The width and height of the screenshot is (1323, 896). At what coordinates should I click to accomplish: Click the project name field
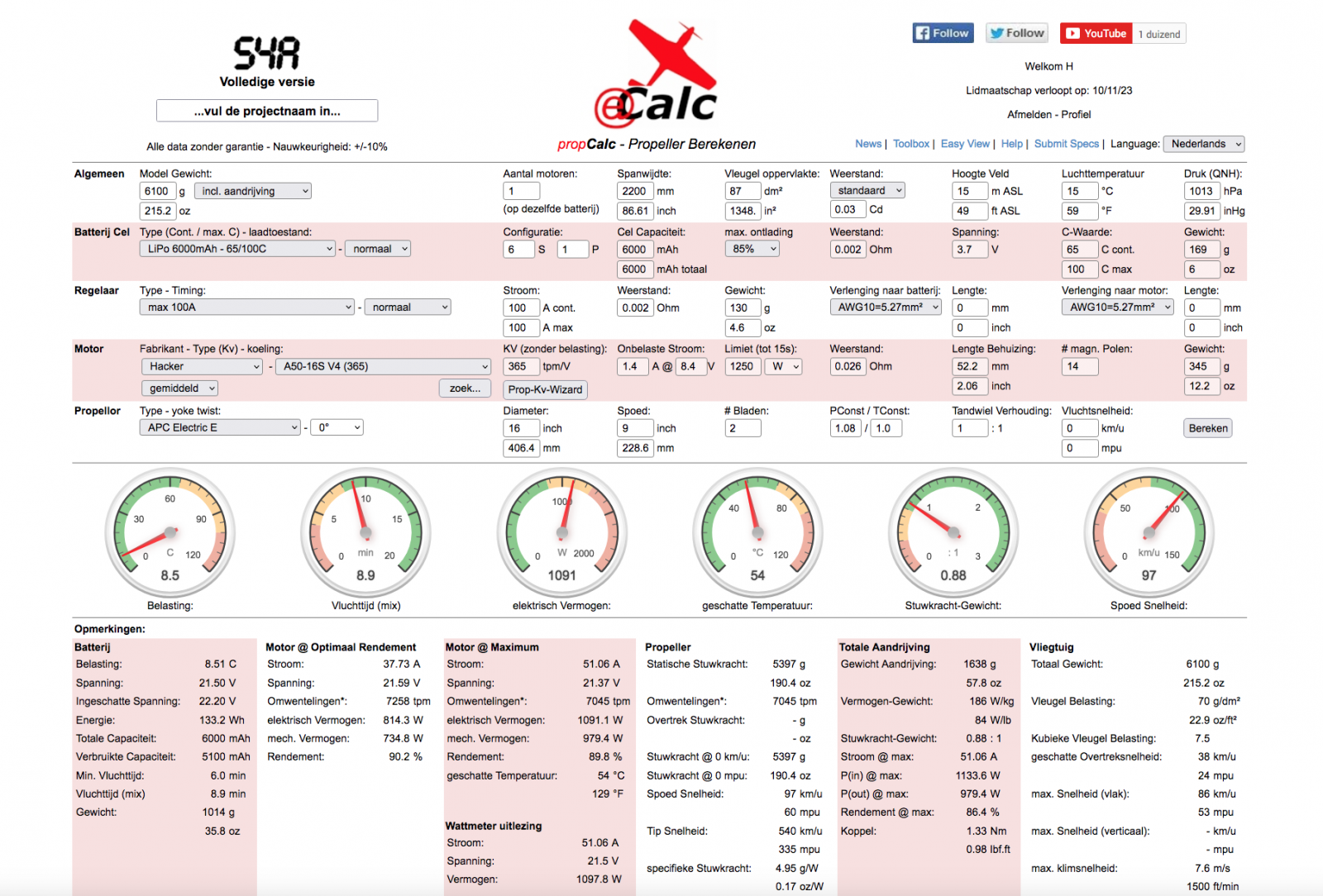click(x=267, y=111)
